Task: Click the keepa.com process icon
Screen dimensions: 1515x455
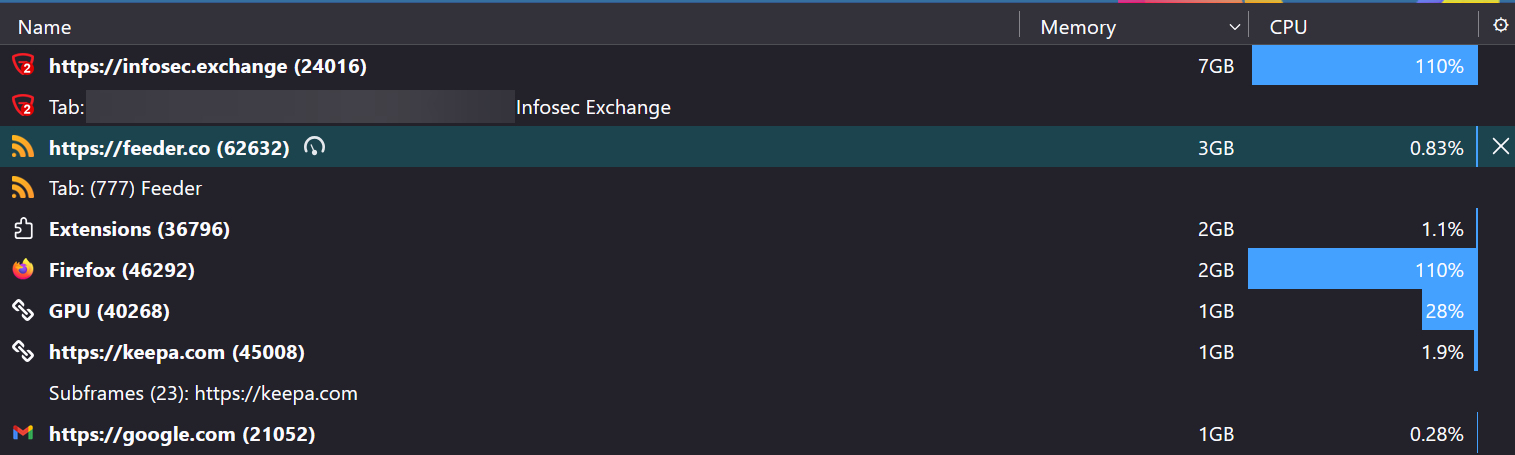Action: (22, 352)
